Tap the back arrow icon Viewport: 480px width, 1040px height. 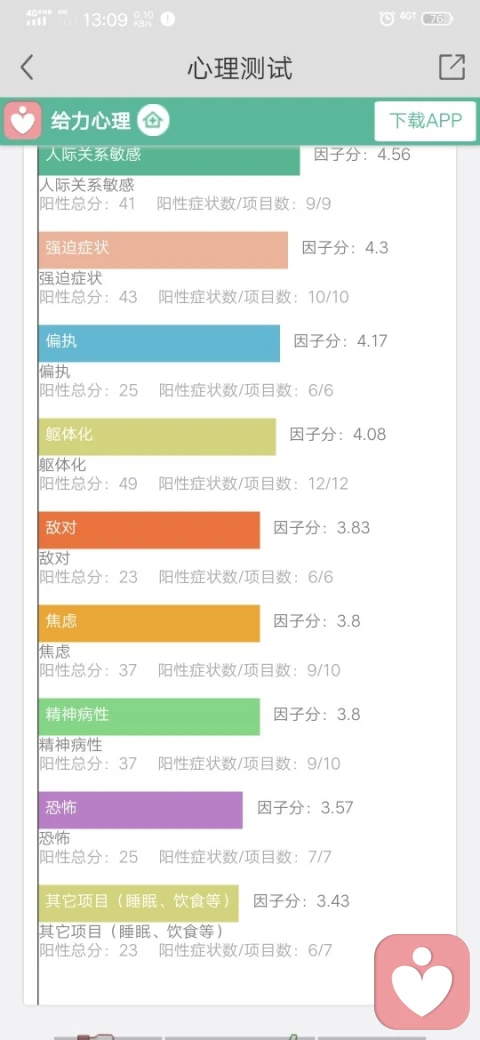click(x=26, y=68)
